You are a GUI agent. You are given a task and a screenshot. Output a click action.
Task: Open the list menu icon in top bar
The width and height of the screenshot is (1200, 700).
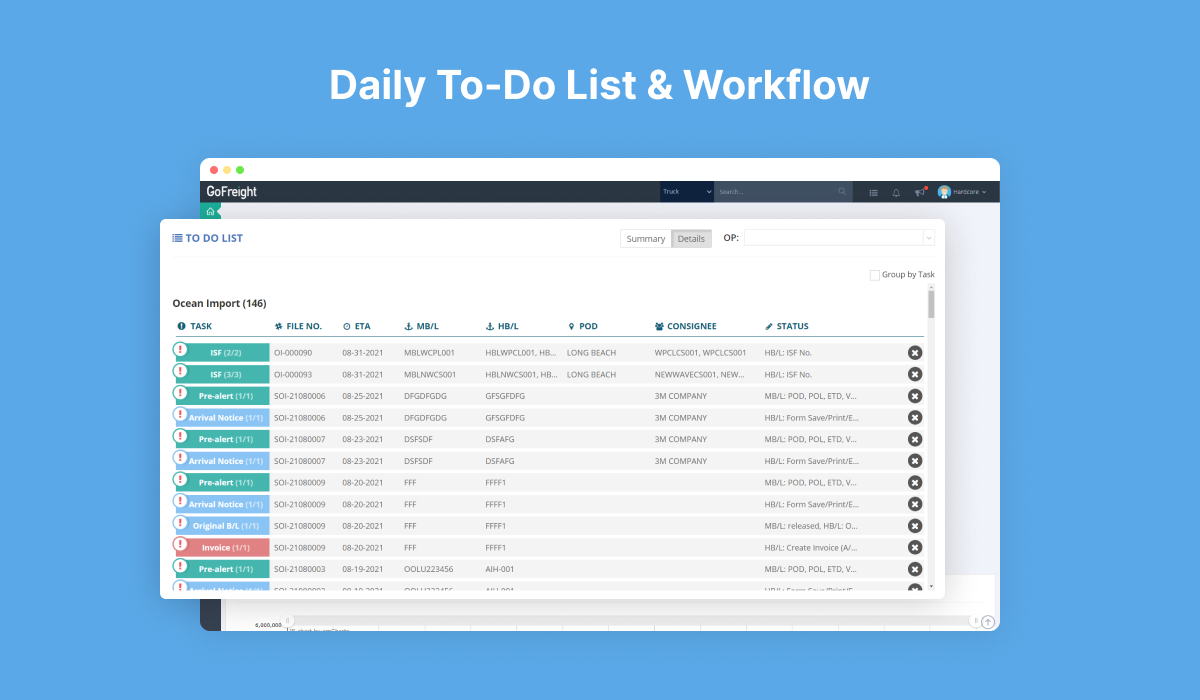873,192
